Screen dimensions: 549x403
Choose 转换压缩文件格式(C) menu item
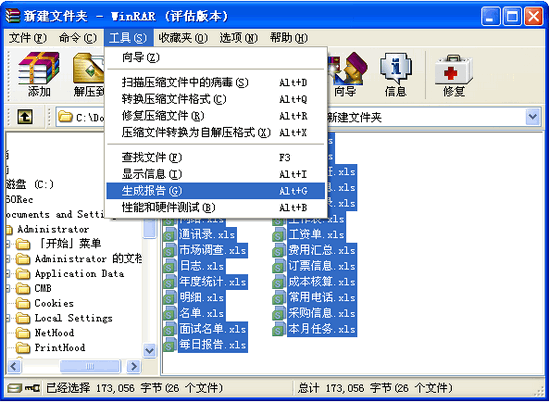[x=216, y=99]
